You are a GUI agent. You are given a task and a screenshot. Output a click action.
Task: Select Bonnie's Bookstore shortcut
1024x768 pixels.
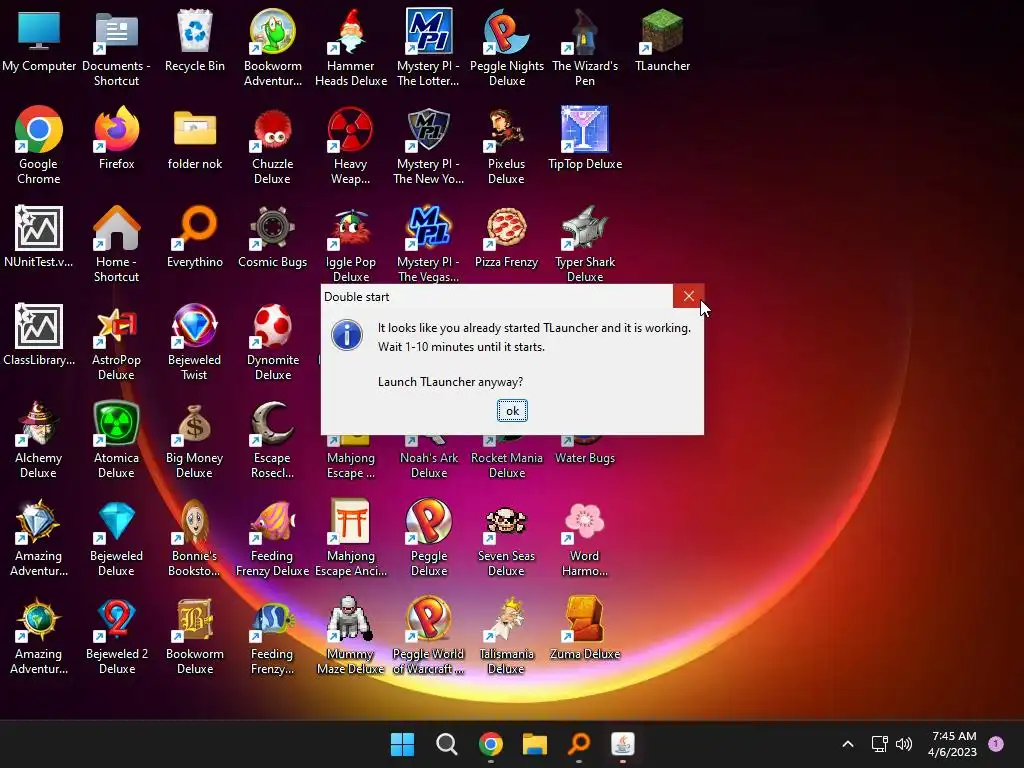coord(195,538)
